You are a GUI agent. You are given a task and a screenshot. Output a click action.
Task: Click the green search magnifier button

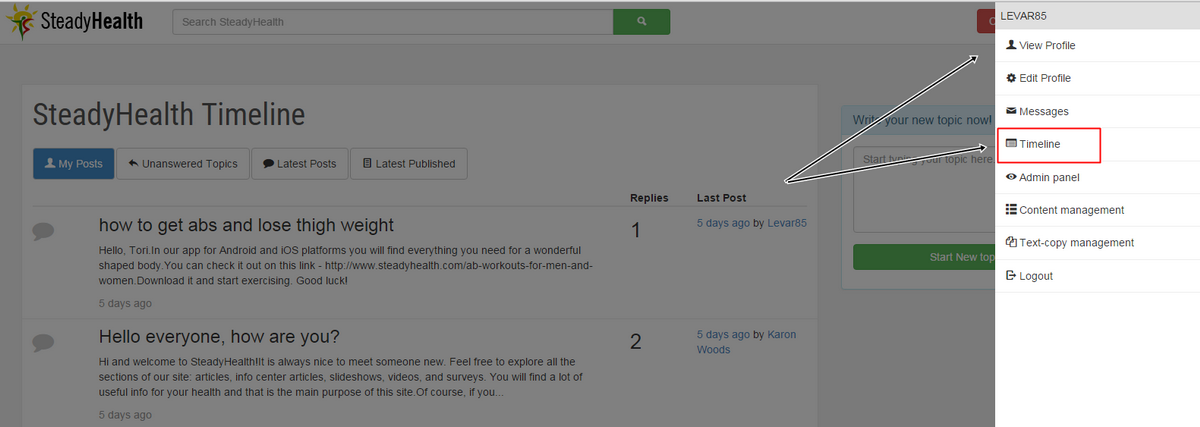pyautogui.click(x=641, y=21)
